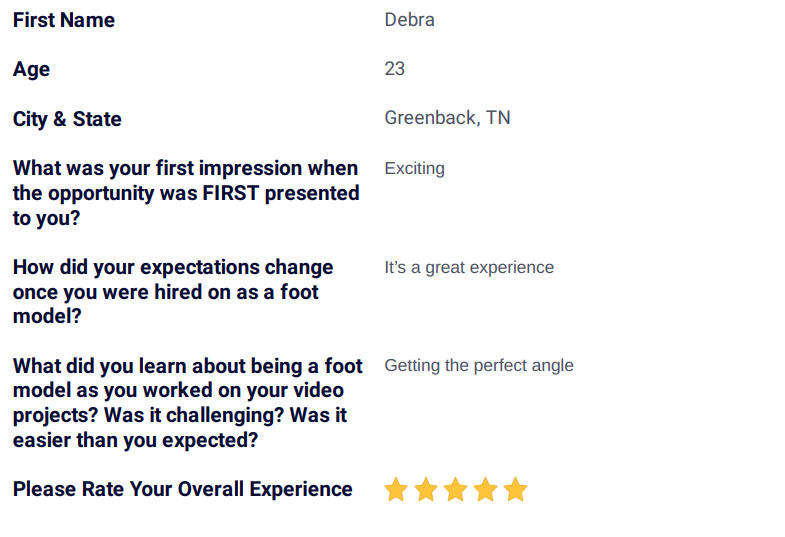Click the age value 23
The image size is (785, 537).
[395, 69]
